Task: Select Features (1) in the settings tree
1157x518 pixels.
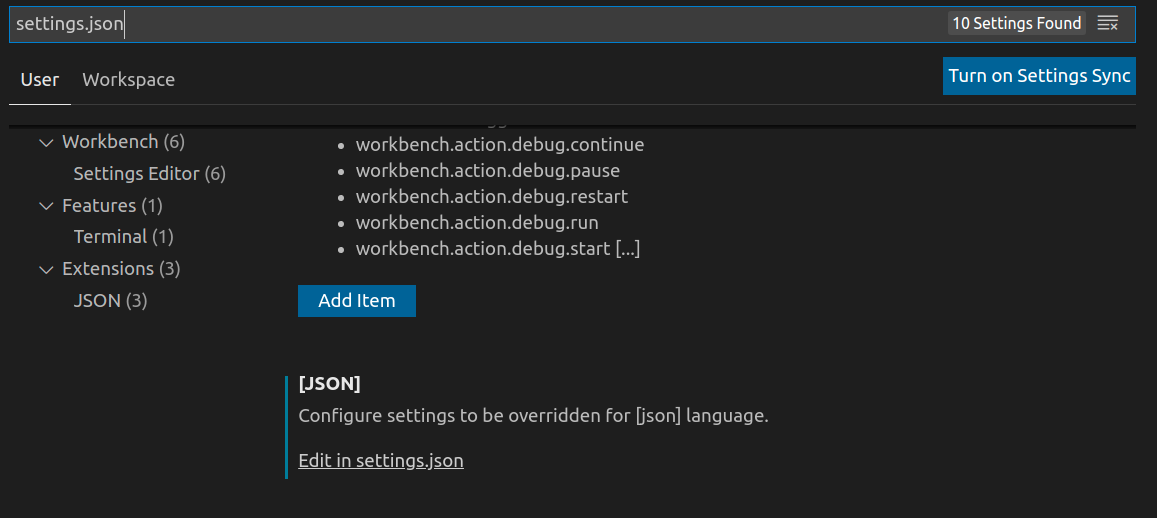Action: [x=112, y=205]
